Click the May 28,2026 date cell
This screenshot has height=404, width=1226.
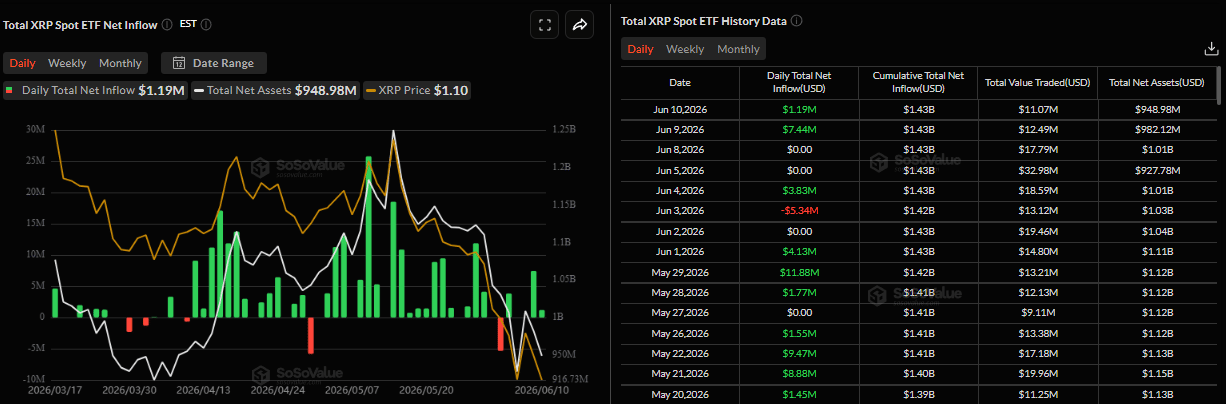click(680, 292)
